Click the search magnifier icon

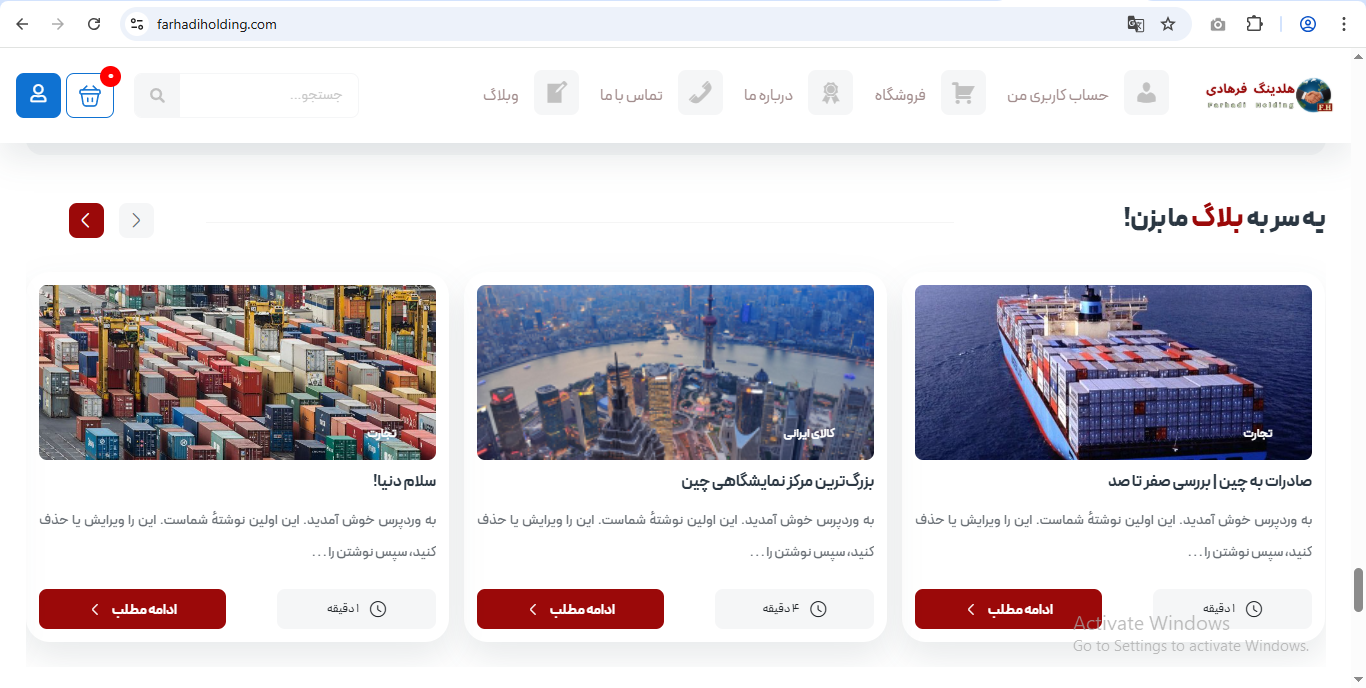coord(157,95)
